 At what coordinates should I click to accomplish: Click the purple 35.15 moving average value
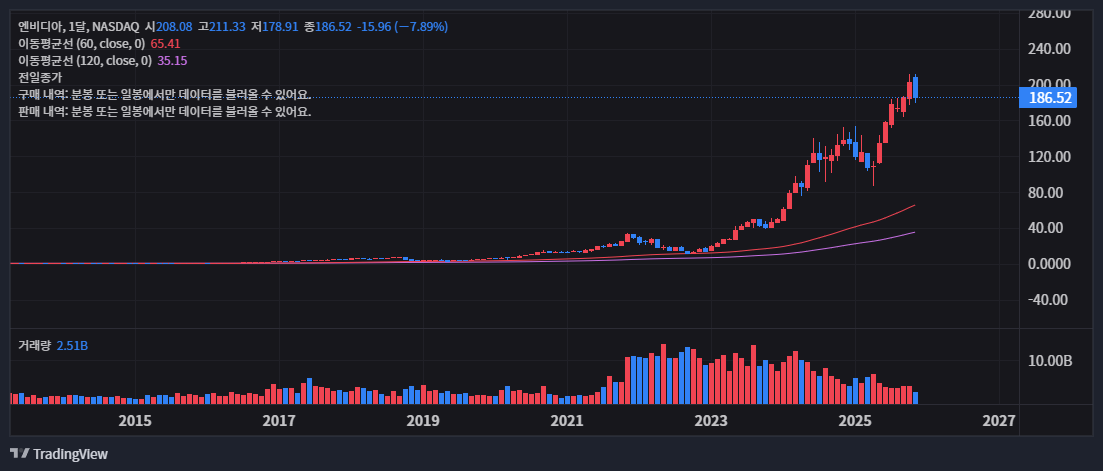[x=172, y=61]
